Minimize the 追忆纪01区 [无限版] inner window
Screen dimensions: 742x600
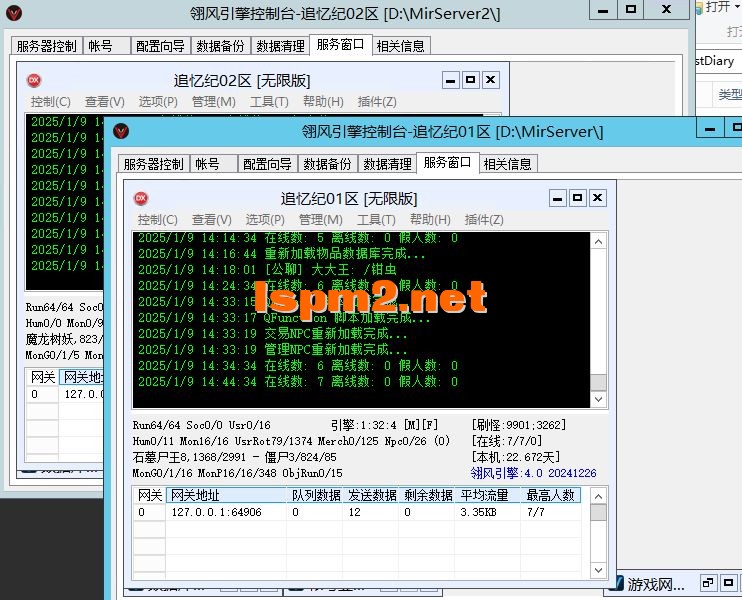pyautogui.click(x=557, y=198)
